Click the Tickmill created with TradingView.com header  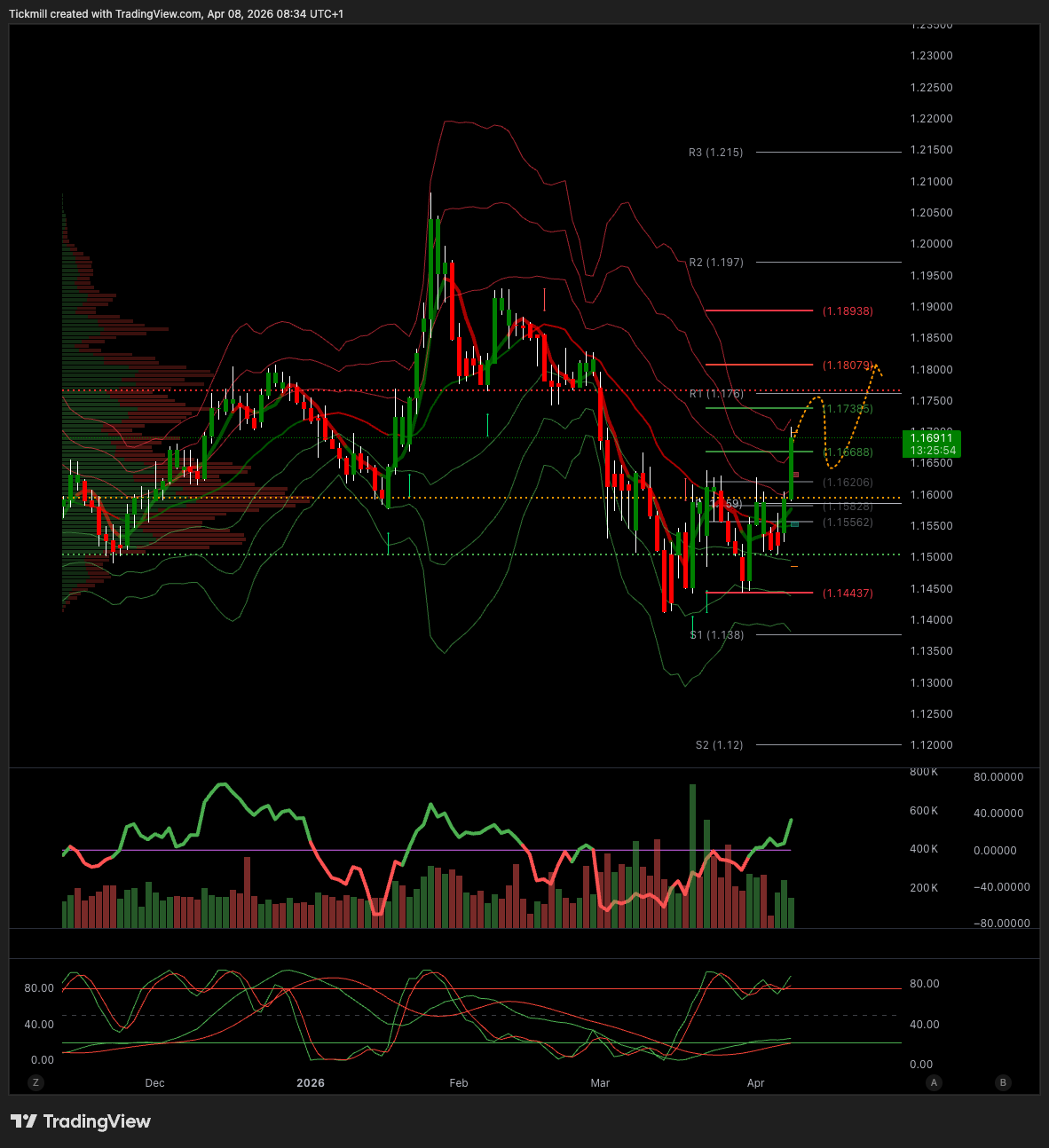coord(176,13)
